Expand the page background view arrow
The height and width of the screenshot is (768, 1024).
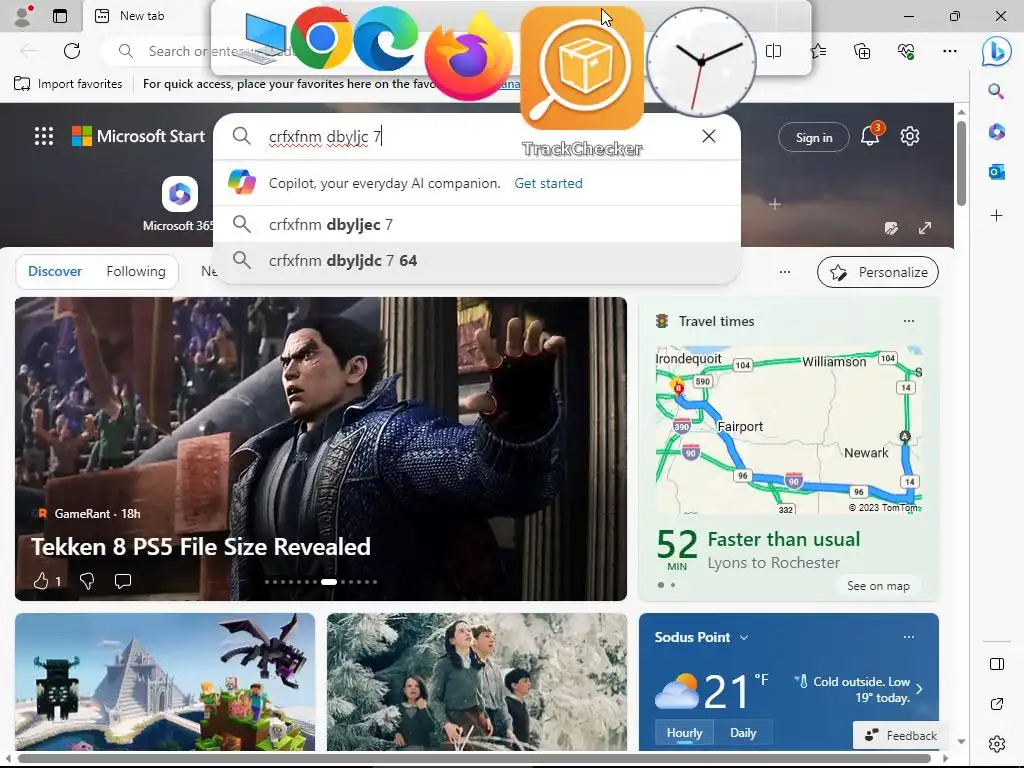925,228
